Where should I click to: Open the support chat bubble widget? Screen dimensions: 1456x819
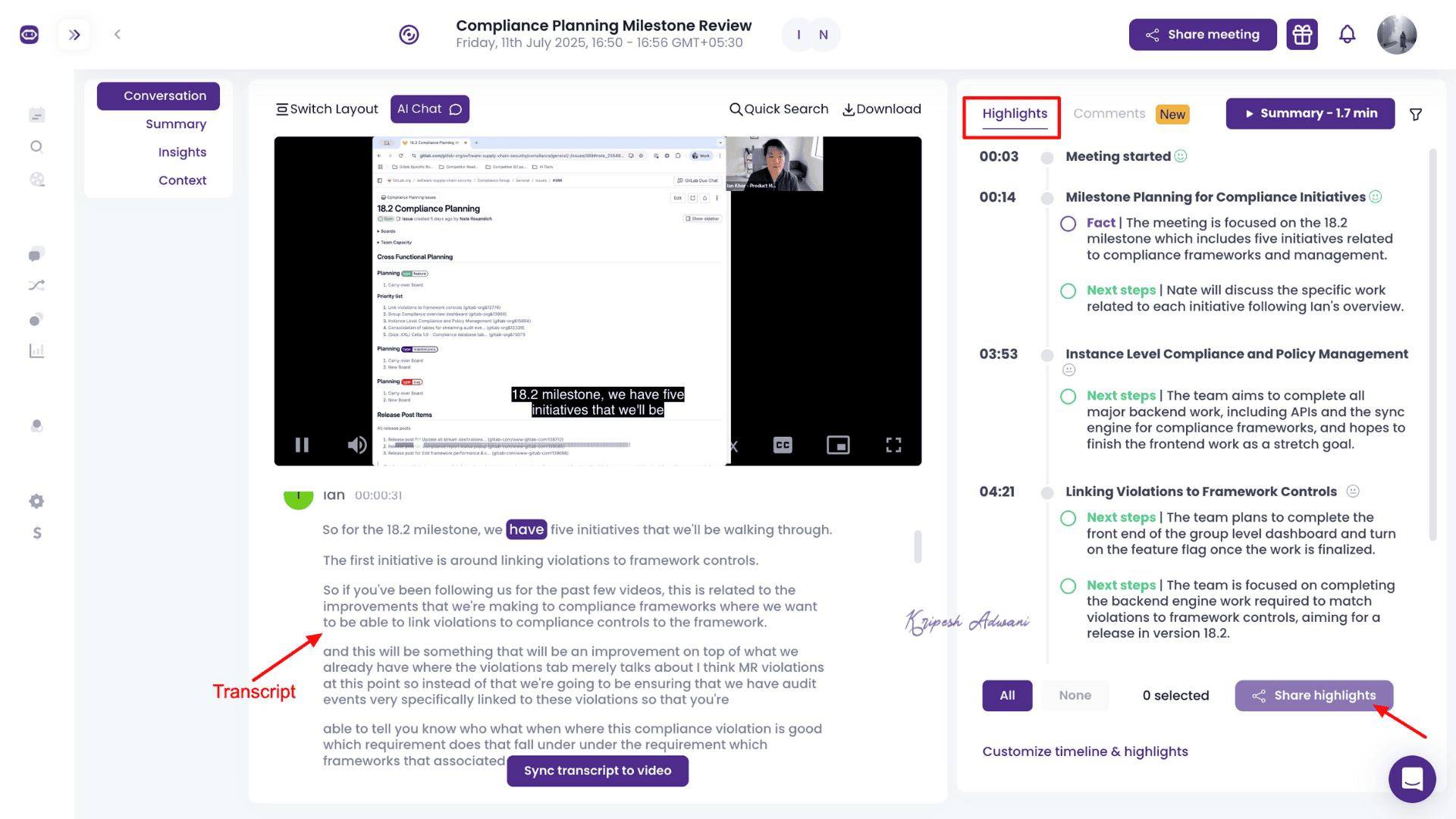(x=1411, y=779)
